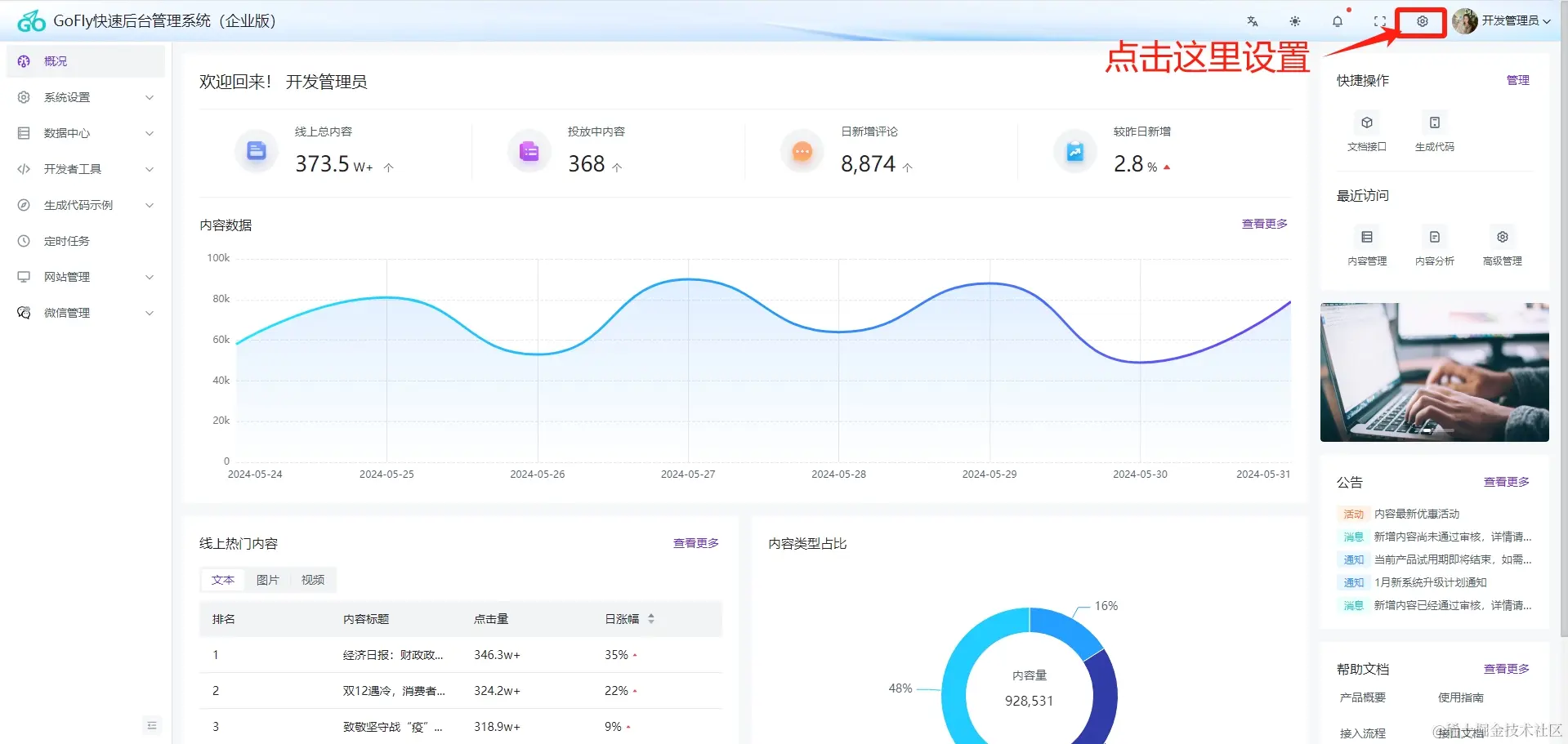Open the 接入流程 help document

(1363, 733)
